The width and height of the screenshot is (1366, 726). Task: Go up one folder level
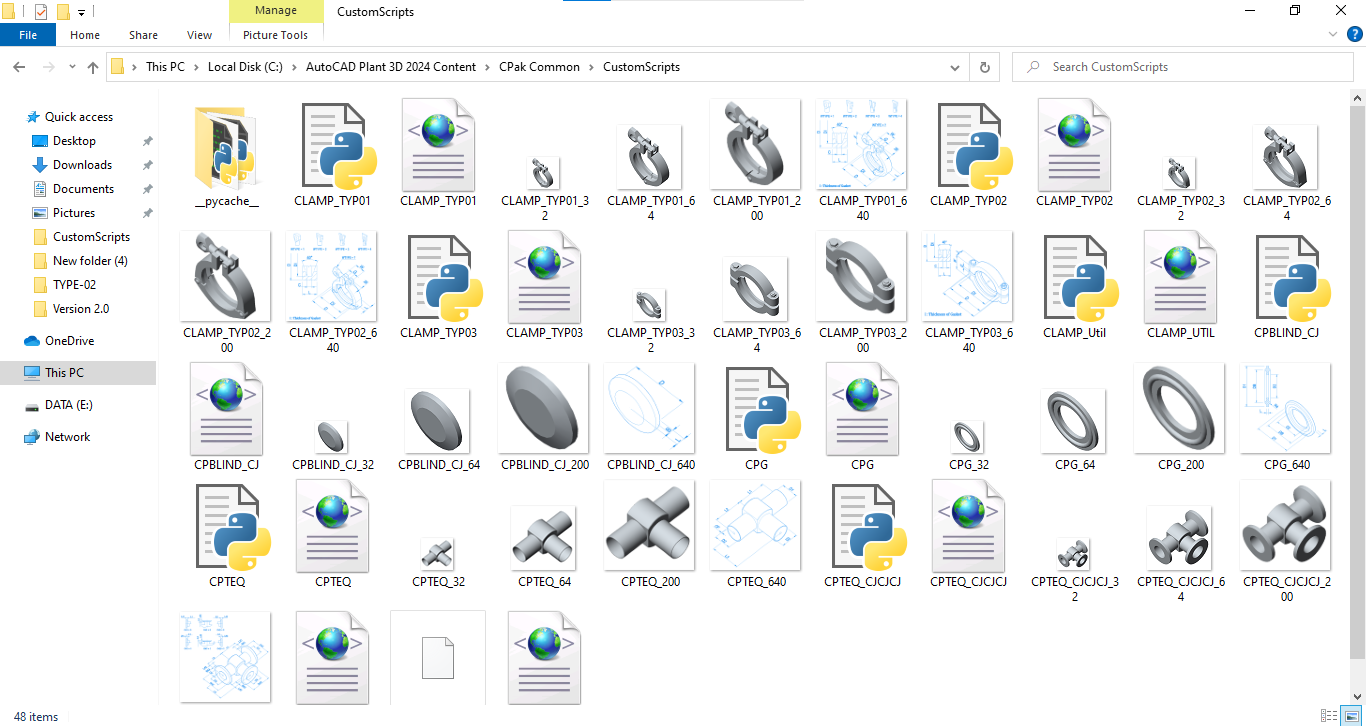coord(93,67)
